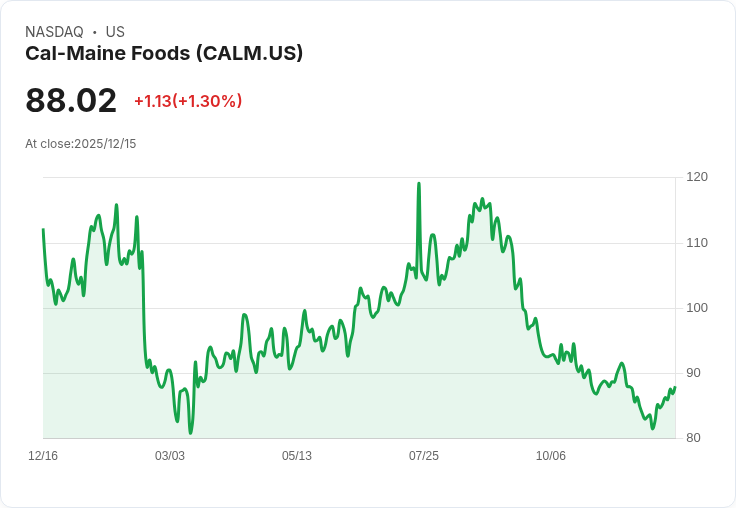The image size is (736, 508).
Task: Click the 05/13 date axis label
Action: (297, 455)
